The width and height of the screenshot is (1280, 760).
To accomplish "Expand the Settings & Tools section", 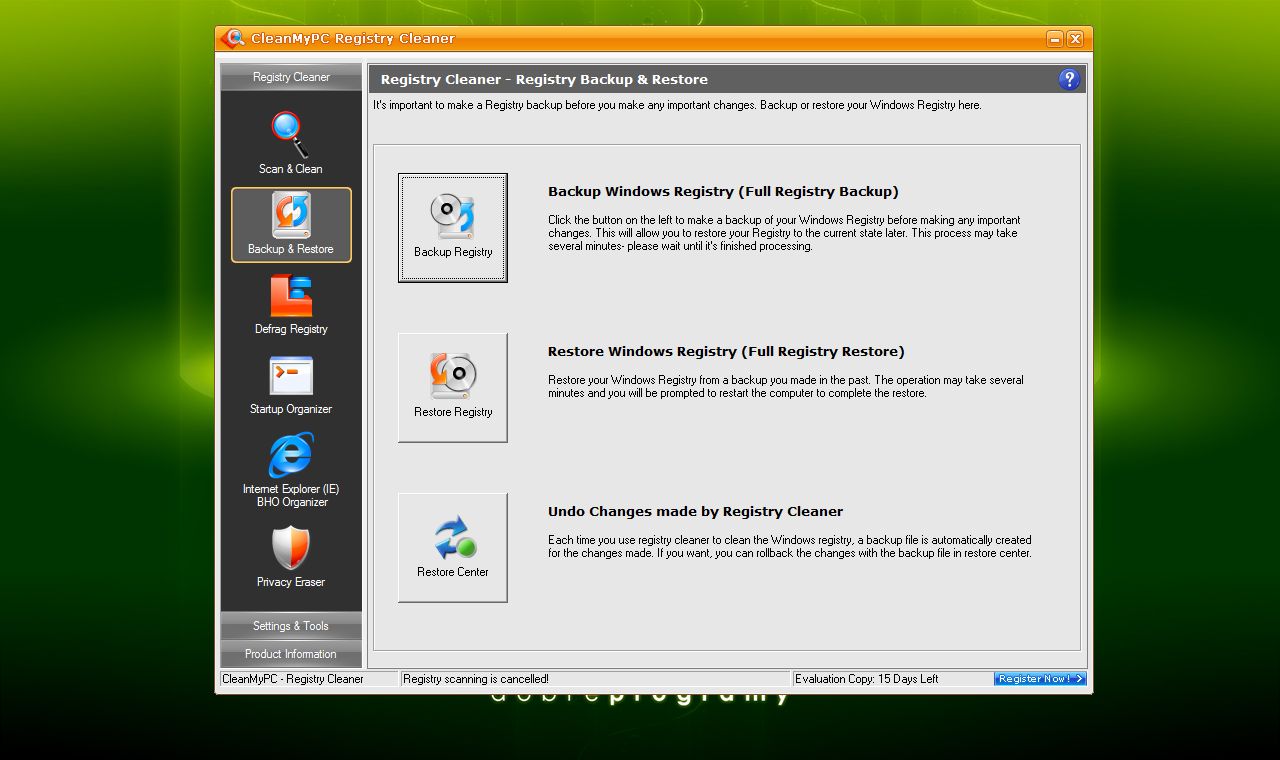I will point(291,626).
